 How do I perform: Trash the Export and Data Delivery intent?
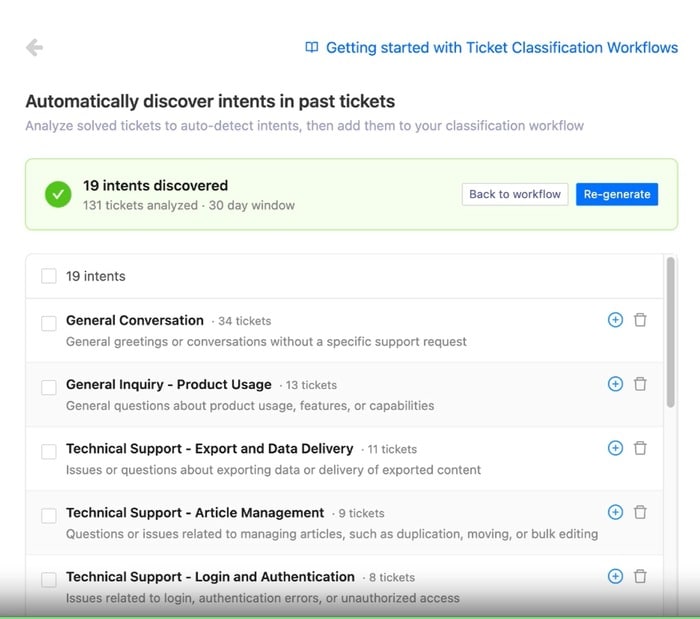[640, 448]
